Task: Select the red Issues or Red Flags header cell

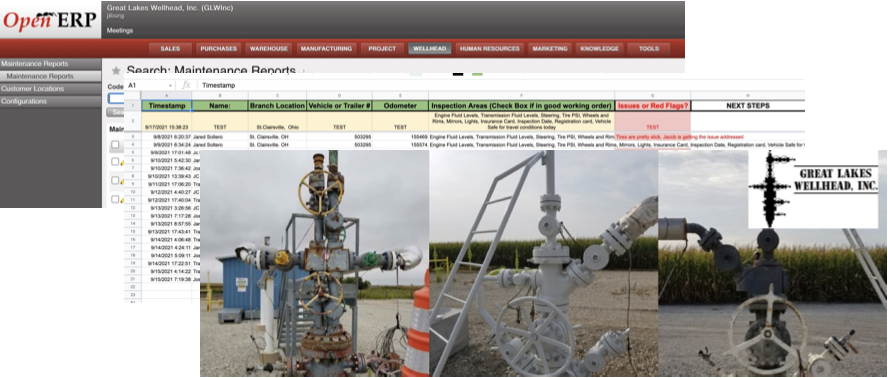Action: pos(652,105)
